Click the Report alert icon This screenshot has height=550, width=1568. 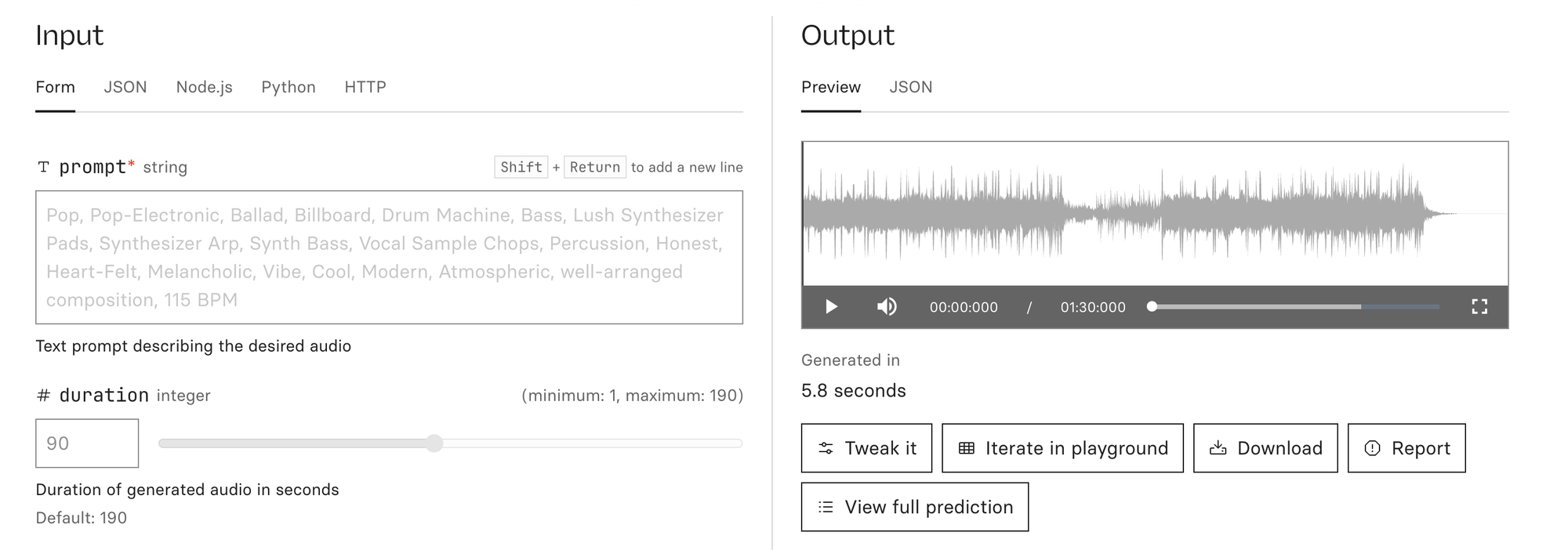point(1372,448)
